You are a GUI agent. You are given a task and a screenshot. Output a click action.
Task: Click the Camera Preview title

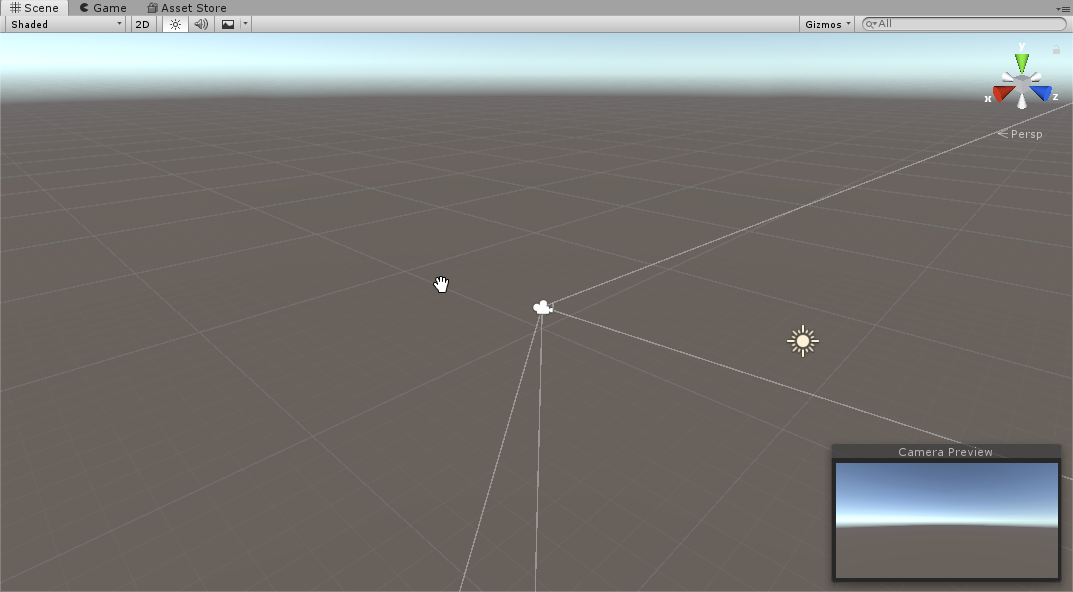click(x=945, y=452)
